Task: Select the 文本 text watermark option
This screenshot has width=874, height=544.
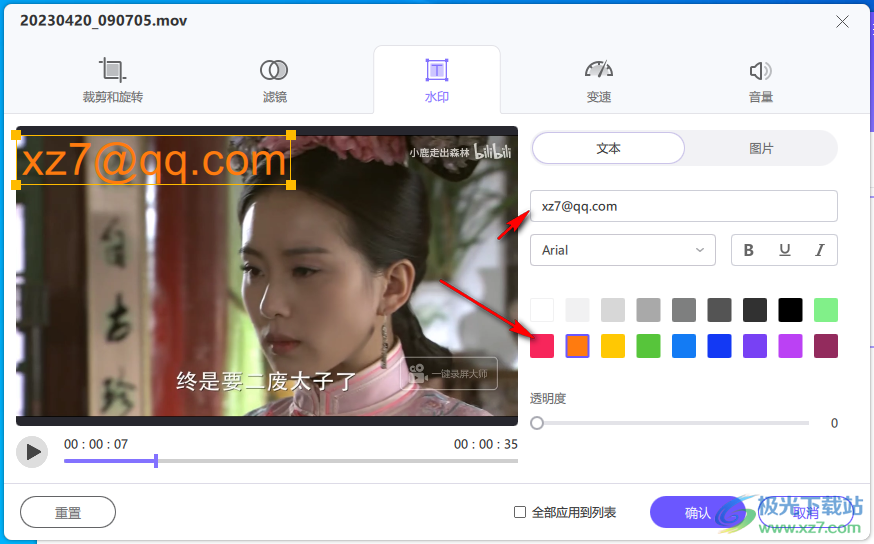Action: point(608,148)
